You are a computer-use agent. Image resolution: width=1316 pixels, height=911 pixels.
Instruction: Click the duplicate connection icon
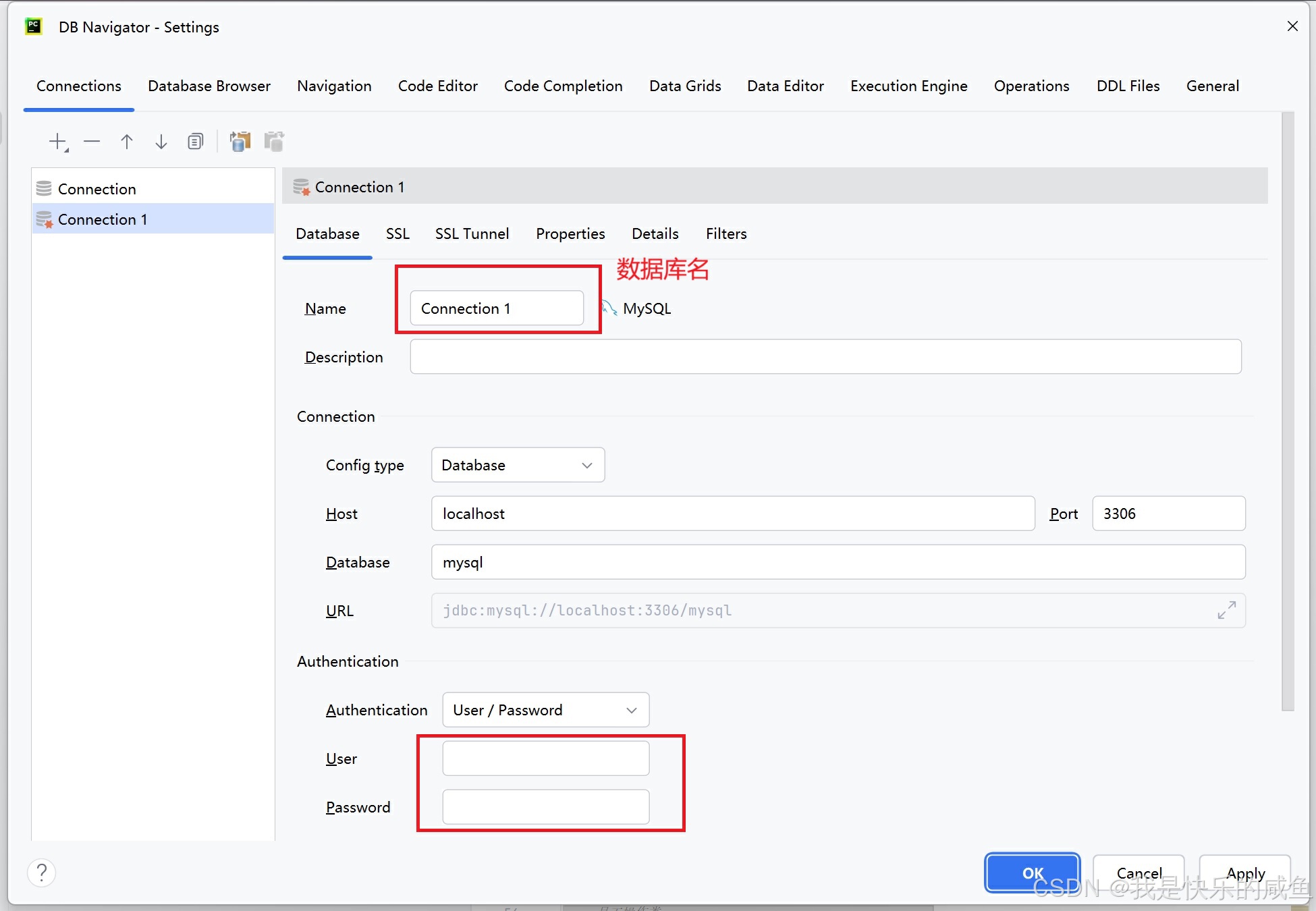click(x=195, y=142)
